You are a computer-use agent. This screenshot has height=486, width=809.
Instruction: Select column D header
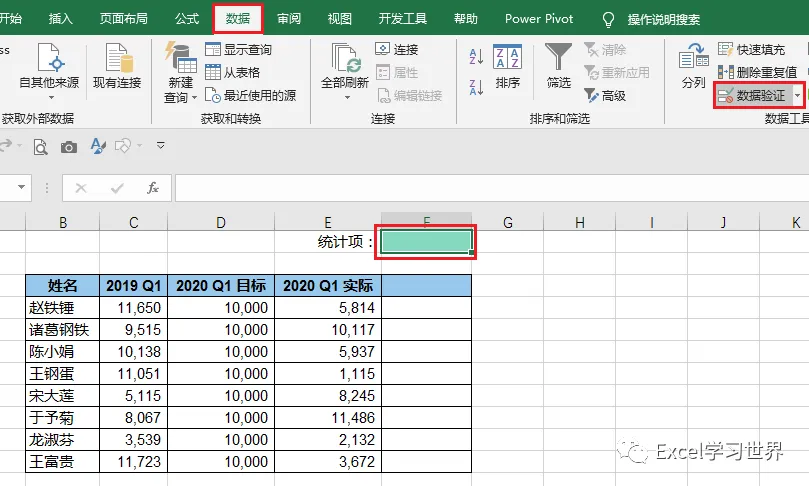(221, 222)
